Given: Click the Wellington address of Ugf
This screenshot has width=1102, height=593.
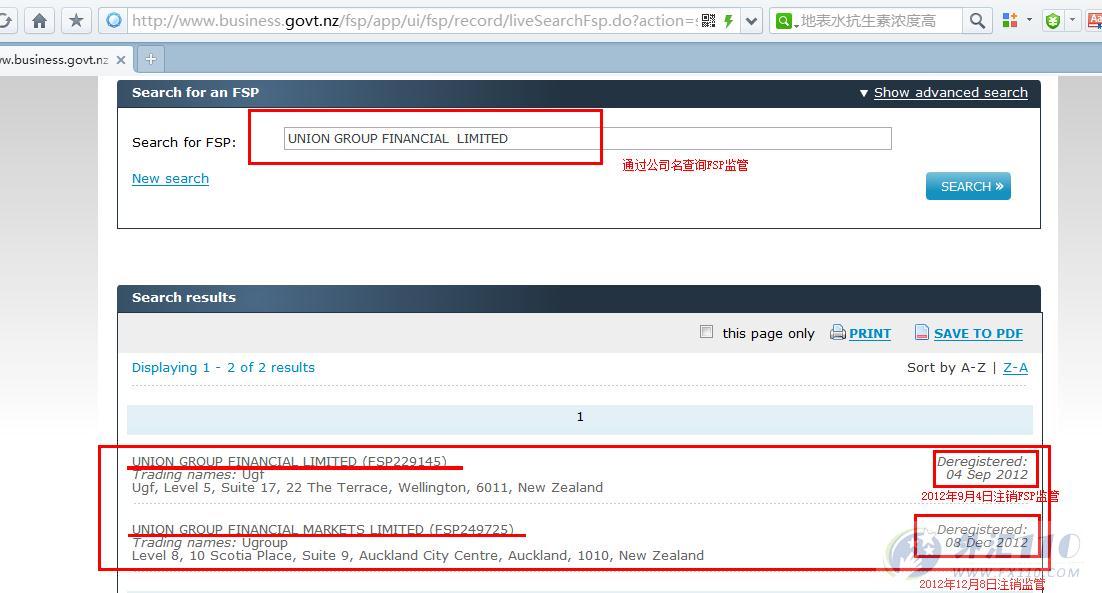Looking at the screenshot, I should pos(367,488).
